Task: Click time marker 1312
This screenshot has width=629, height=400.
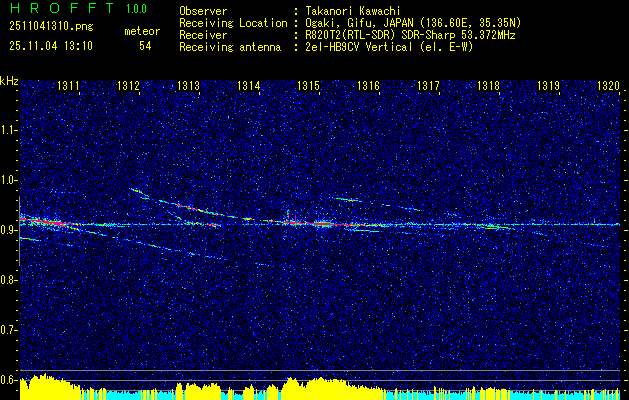Action: 128,85
